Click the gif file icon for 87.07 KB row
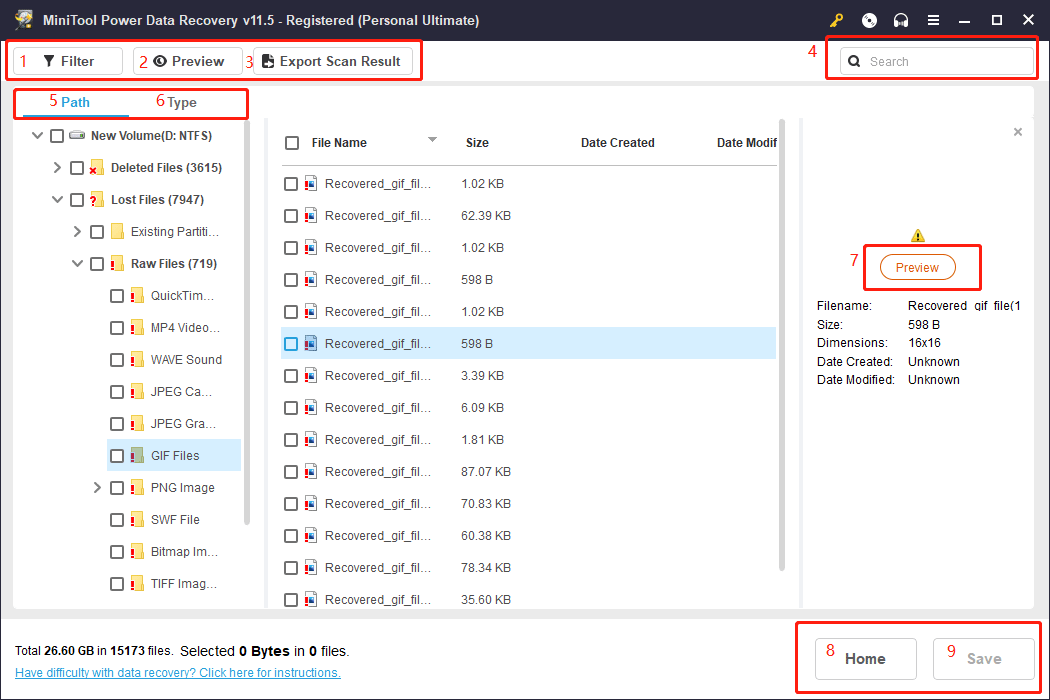1050x700 pixels. pos(311,472)
